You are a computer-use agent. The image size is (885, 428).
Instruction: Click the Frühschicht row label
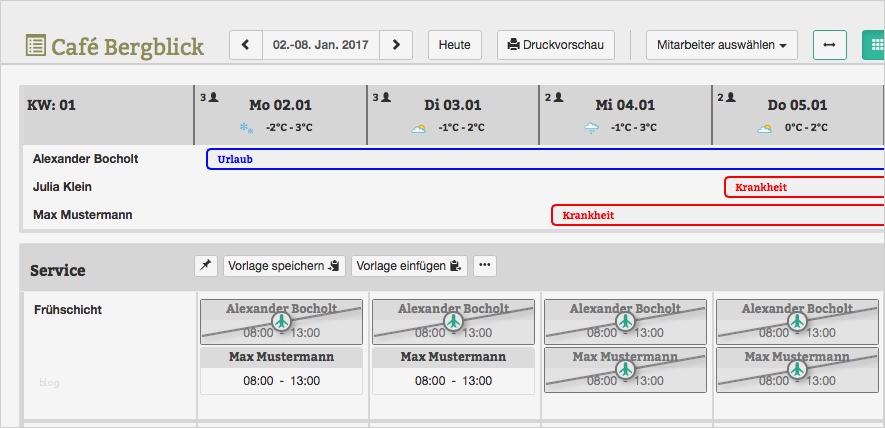pyautogui.click(x=68, y=310)
